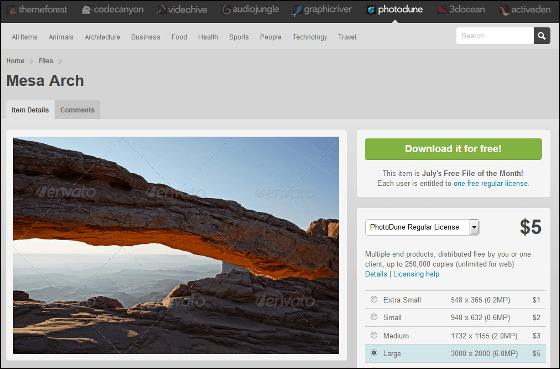This screenshot has width=560, height=369.
Task: Browse the Animals category
Action: click(61, 37)
